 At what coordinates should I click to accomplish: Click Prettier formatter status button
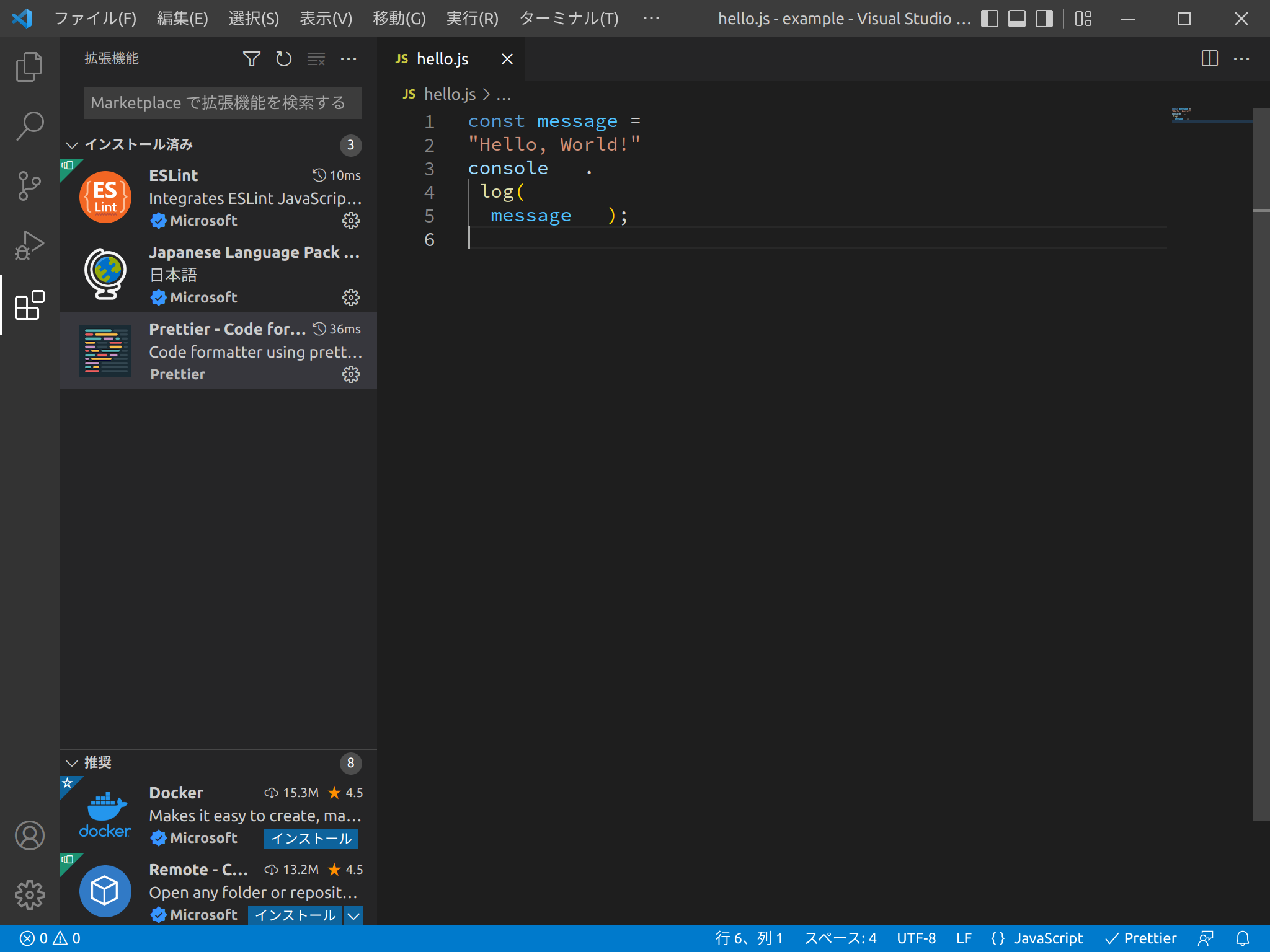point(1140,938)
